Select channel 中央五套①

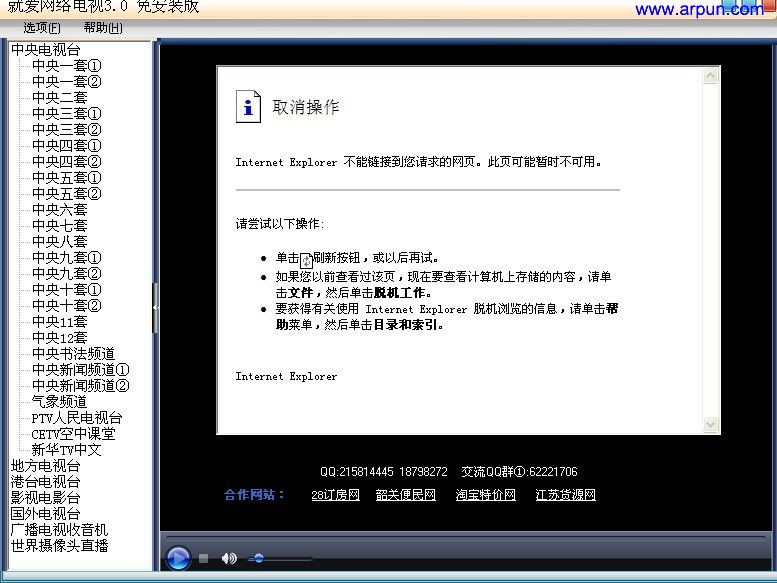(66, 177)
